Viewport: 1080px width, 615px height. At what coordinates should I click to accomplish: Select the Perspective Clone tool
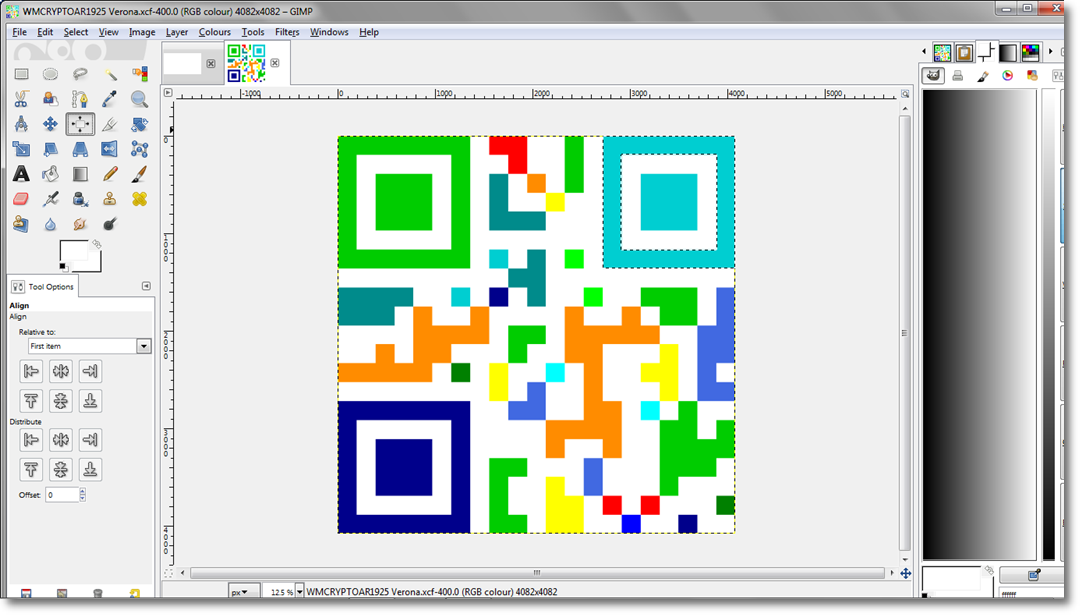click(21, 224)
